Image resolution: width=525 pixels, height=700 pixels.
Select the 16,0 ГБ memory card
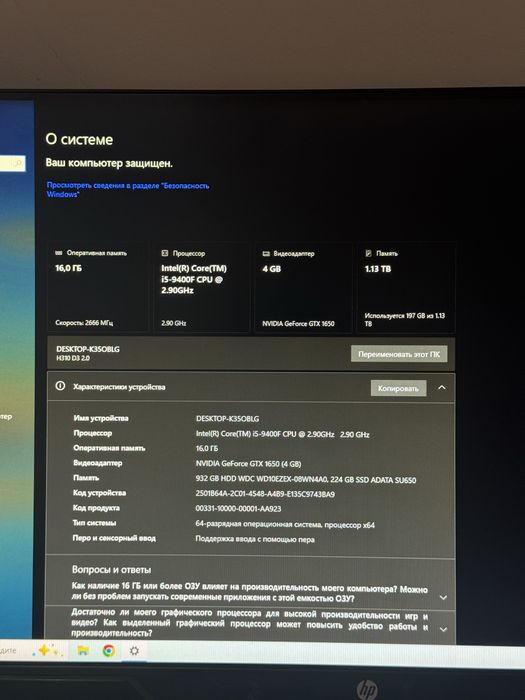[97, 288]
